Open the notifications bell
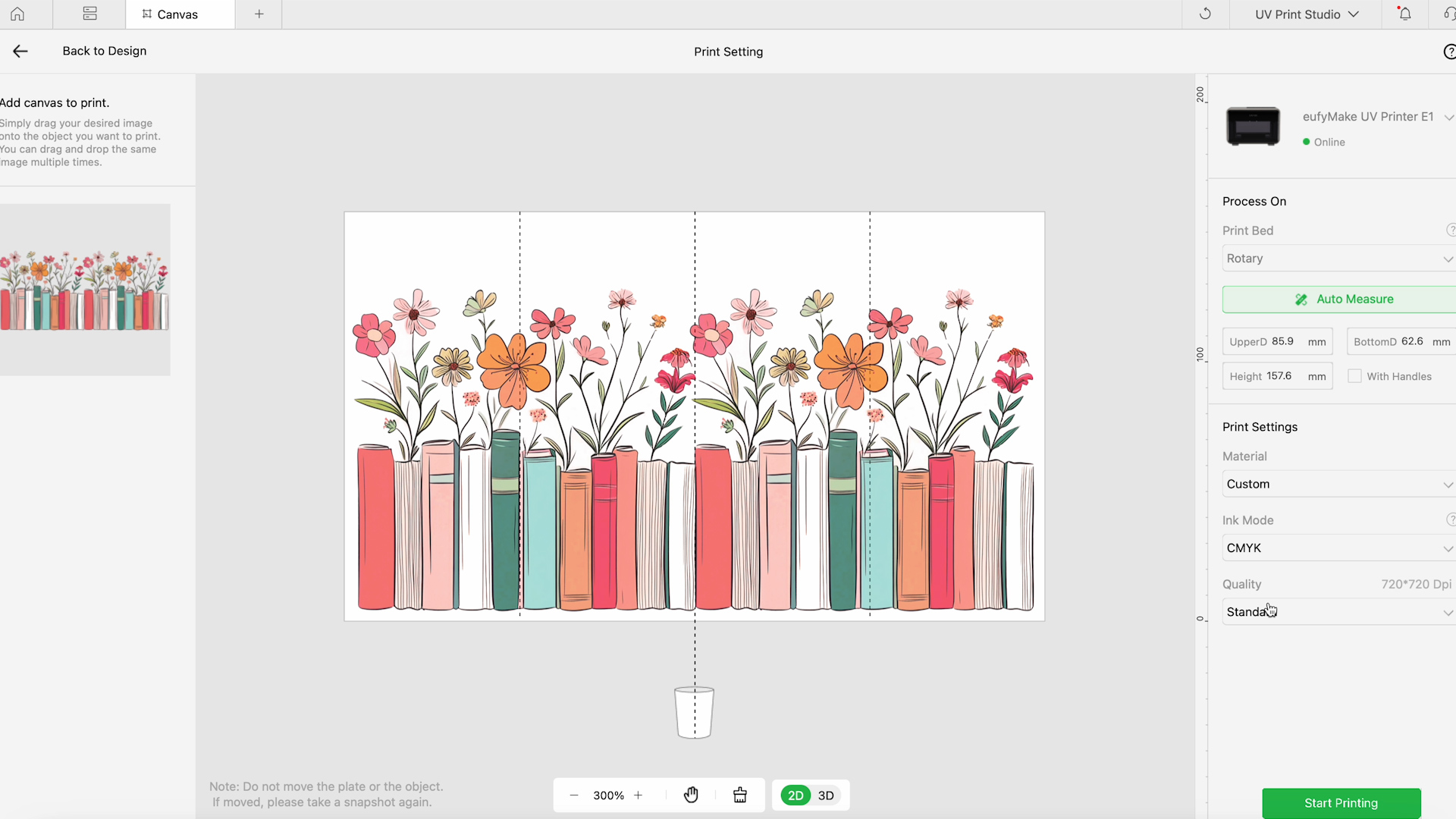Viewport: 1456px width, 819px height. [1404, 14]
